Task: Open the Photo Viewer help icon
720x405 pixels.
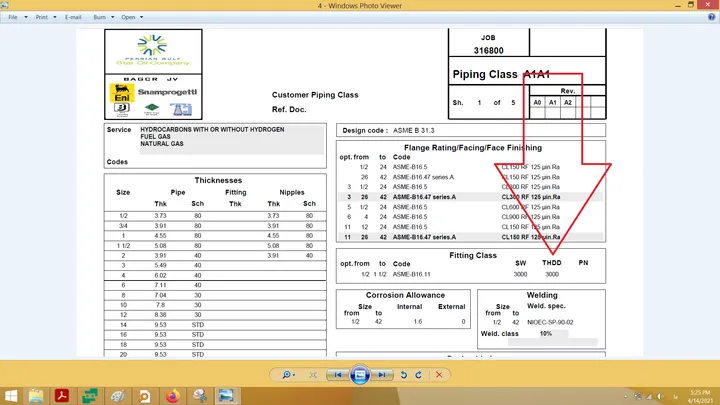Action: pyautogui.click(x=711, y=17)
